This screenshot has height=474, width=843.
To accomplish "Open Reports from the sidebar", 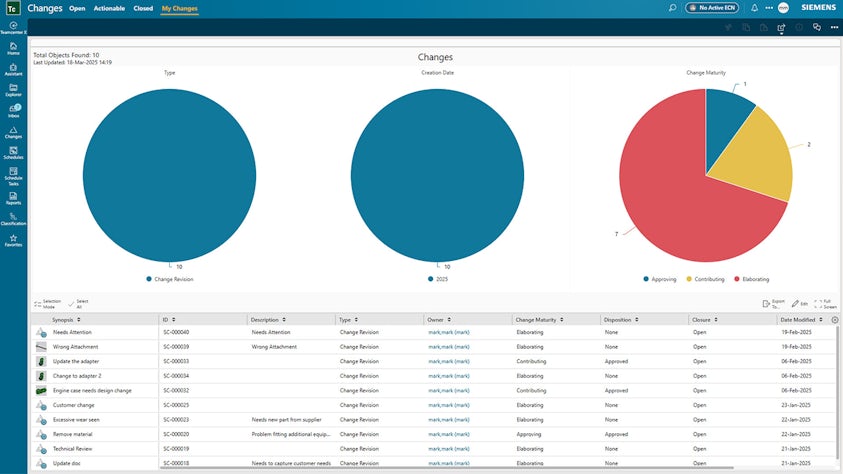I will [13, 197].
